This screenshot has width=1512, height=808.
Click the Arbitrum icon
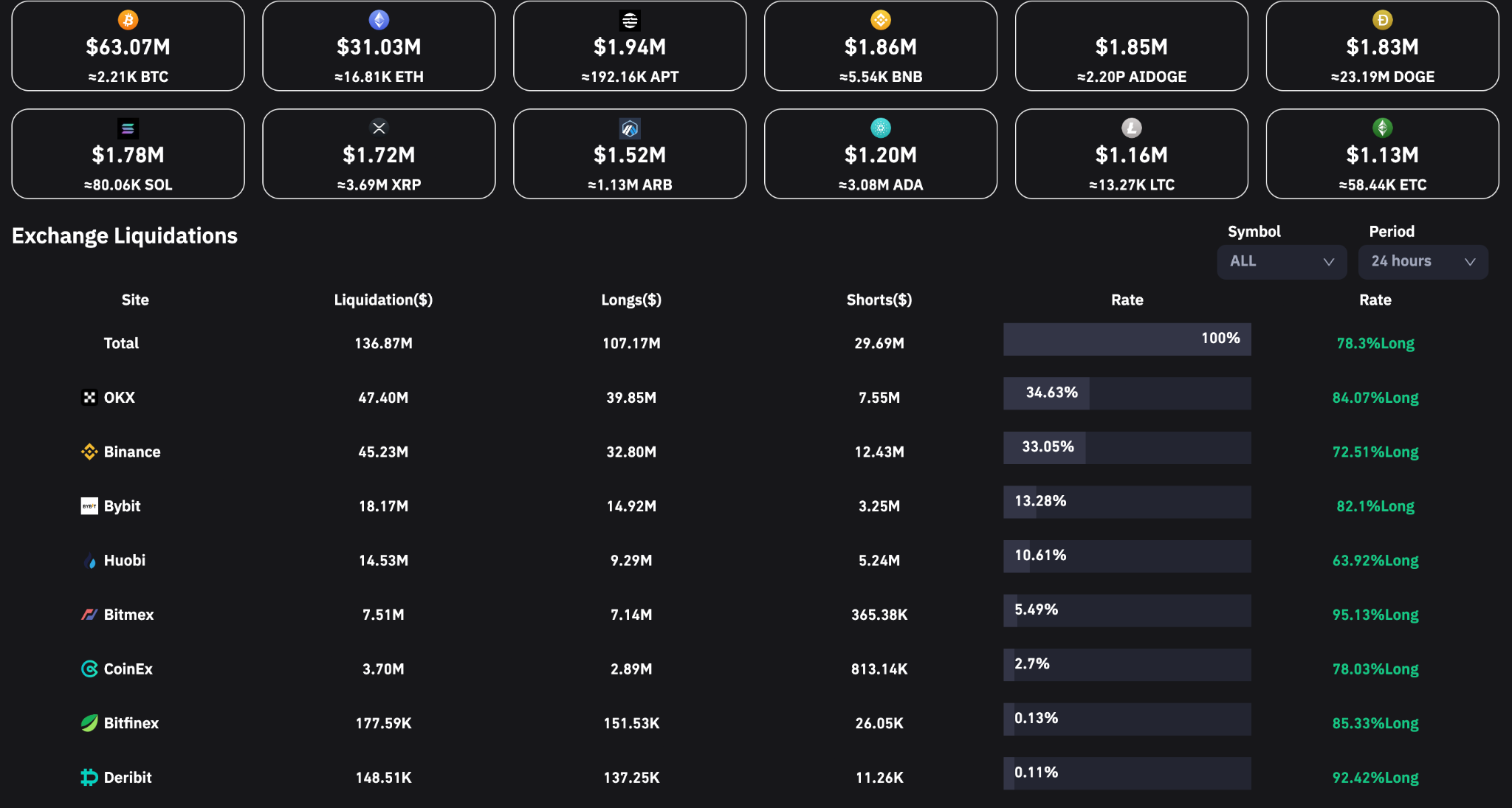click(630, 128)
